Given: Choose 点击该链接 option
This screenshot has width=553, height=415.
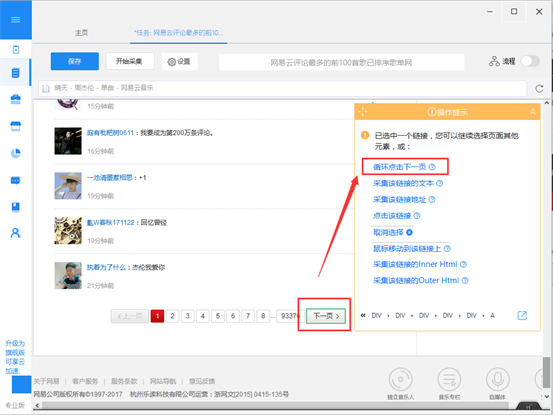Looking at the screenshot, I should tap(392, 216).
